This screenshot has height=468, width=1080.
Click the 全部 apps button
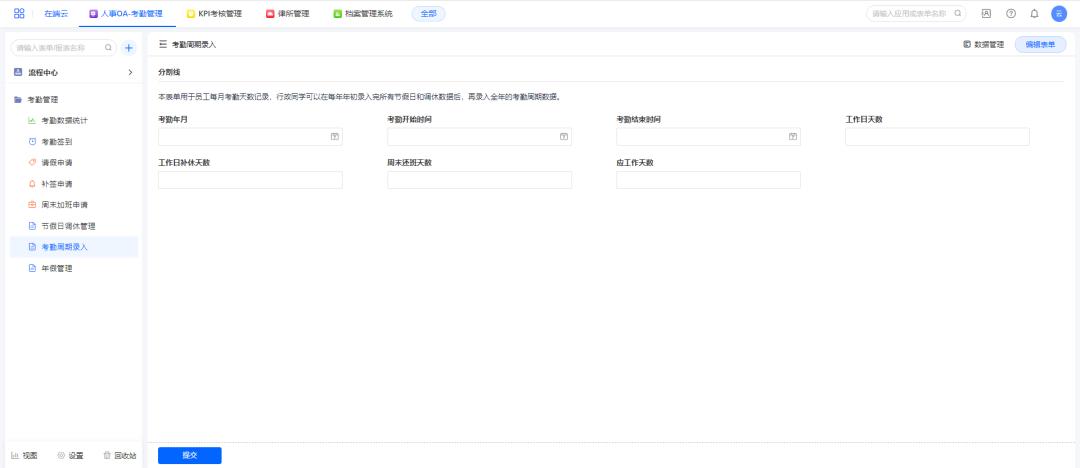point(428,13)
